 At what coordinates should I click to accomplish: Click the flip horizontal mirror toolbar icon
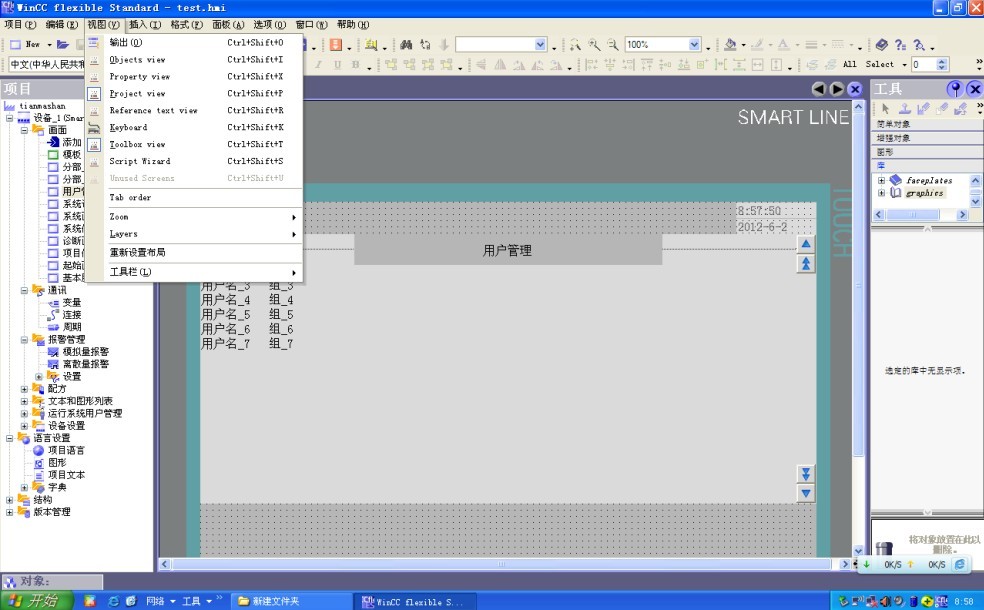500,65
